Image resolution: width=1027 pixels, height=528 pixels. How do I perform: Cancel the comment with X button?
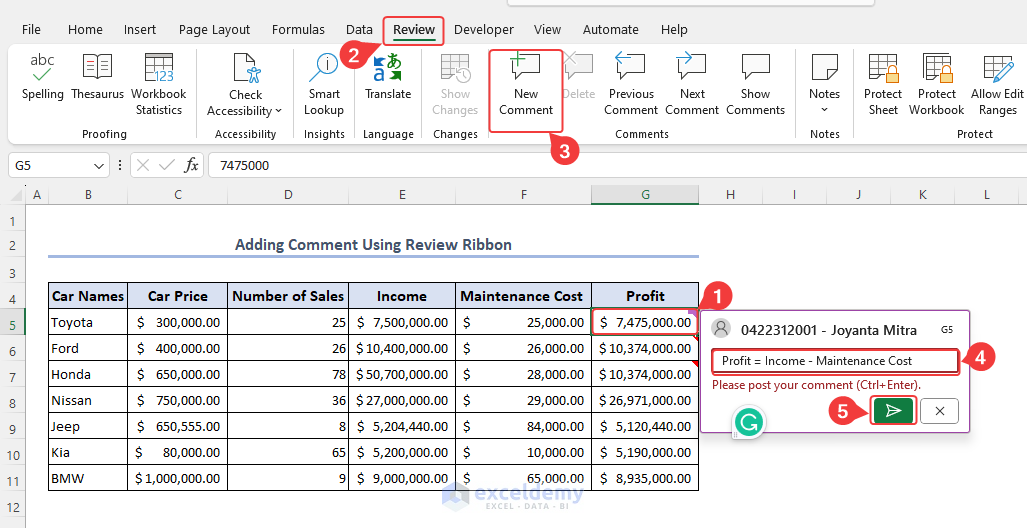(x=939, y=410)
